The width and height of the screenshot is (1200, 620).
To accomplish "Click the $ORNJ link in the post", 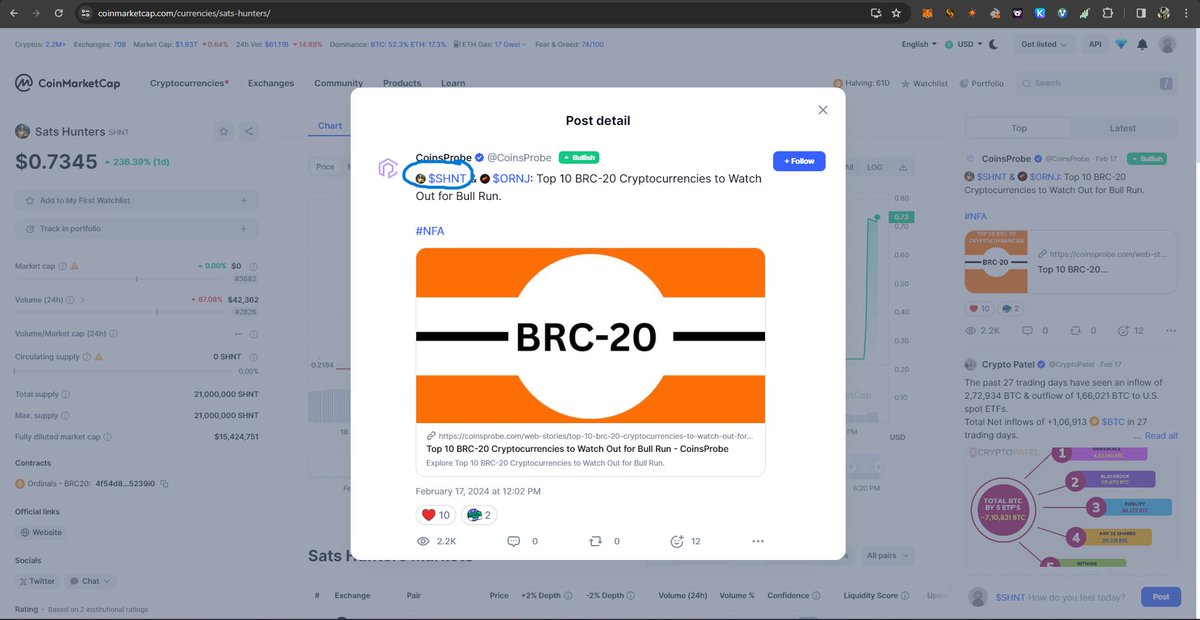I will pyautogui.click(x=512, y=178).
